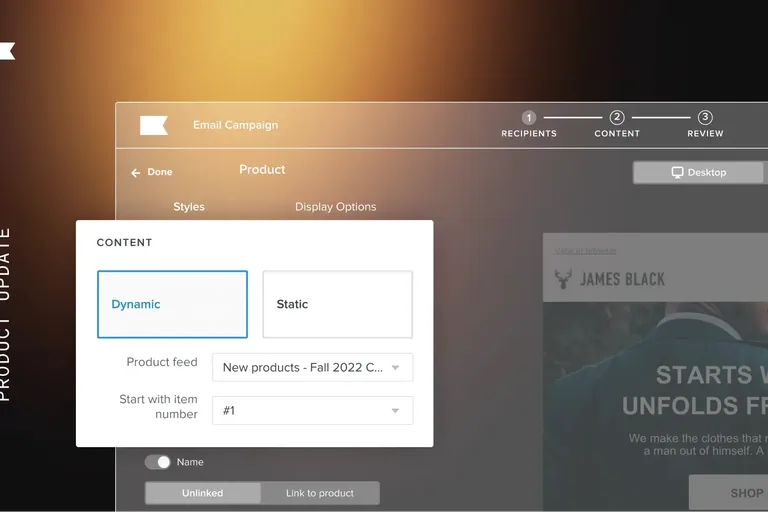This screenshot has height=512, width=768.
Task: Click the CONTENT step label in header
Action: click(617, 133)
